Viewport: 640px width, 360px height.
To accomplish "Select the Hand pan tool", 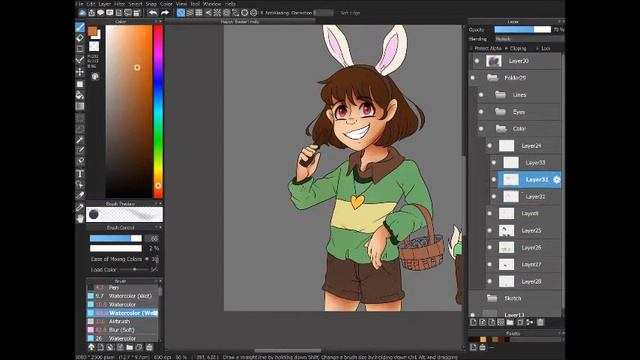I will click(x=80, y=219).
